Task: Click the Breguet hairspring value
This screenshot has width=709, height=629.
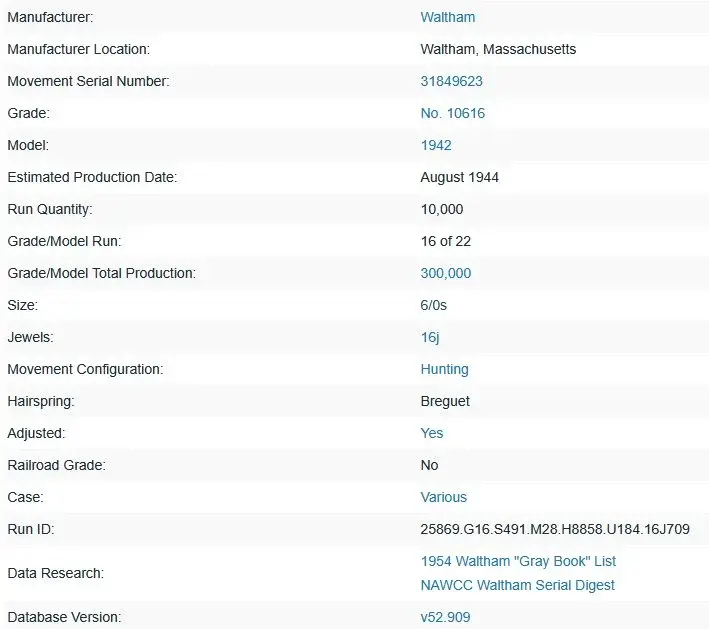Action: click(x=445, y=401)
